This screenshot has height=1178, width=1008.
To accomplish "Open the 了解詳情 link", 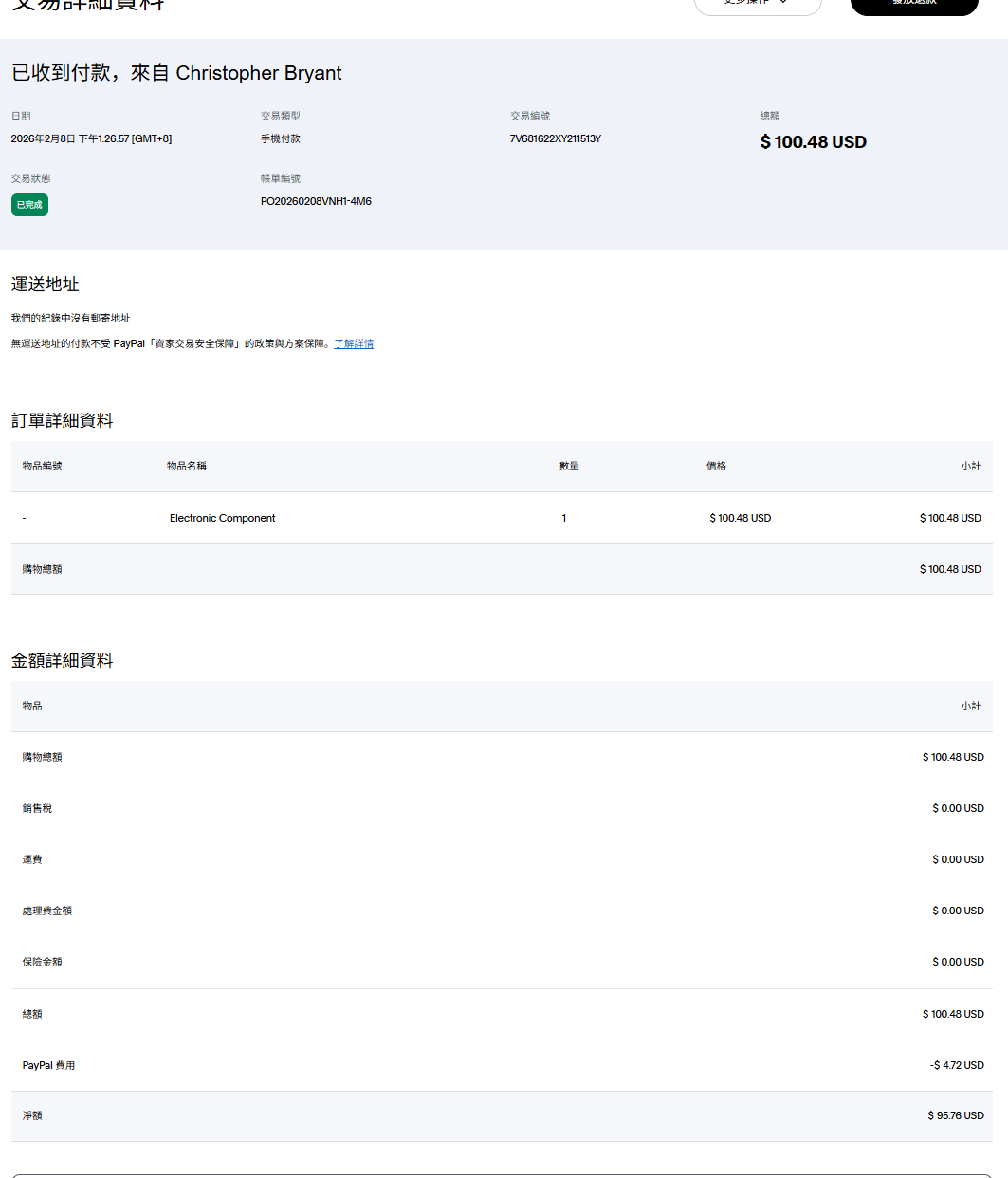I will [x=354, y=343].
